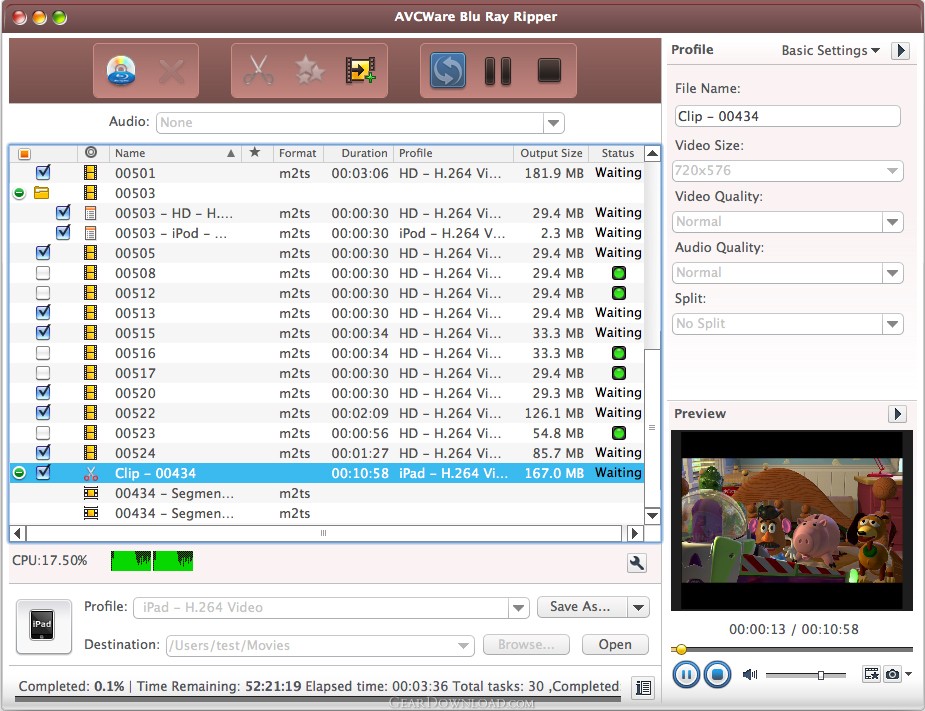This screenshot has width=925, height=711.
Task: Click the Open destination button
Action: point(615,645)
